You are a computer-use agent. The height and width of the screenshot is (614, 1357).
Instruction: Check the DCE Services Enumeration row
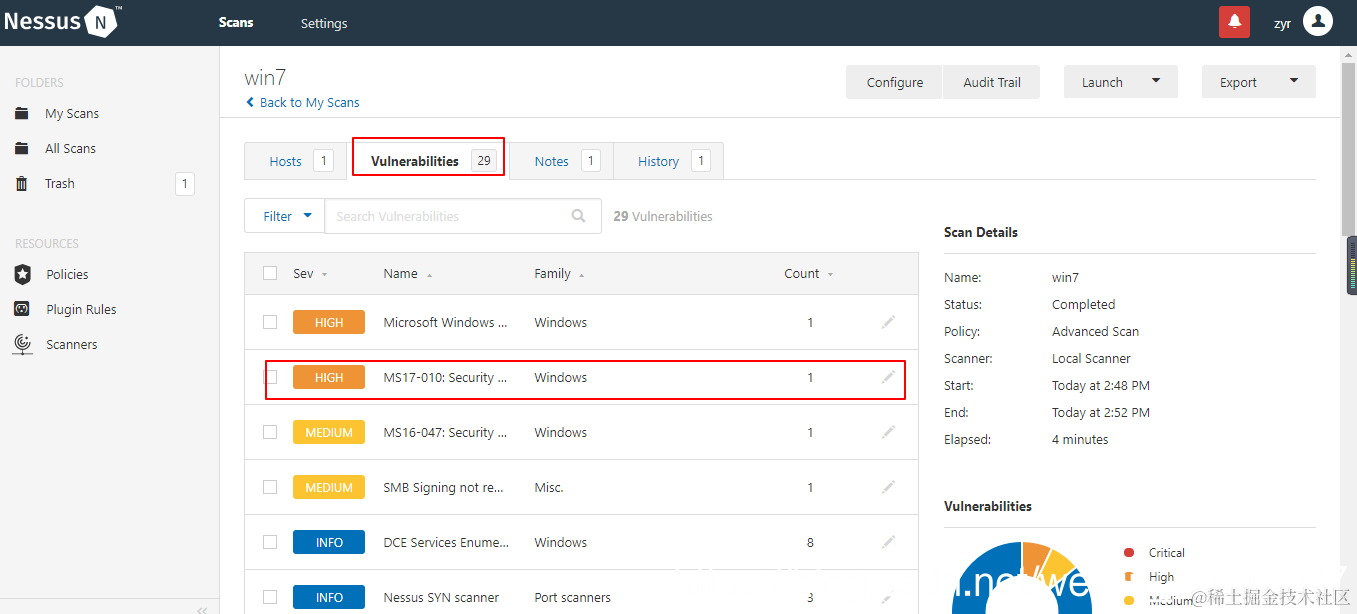(x=270, y=542)
